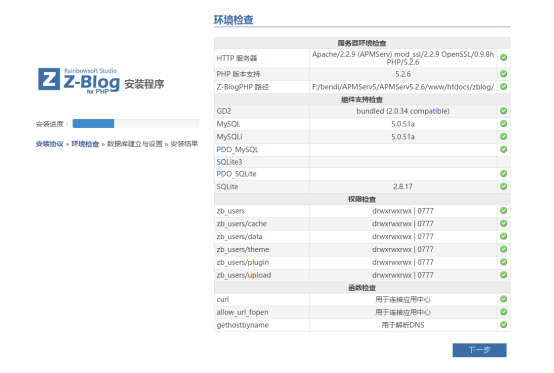Click the green check icon in curl row
Image resolution: width=554 pixels, height=373 pixels.
503,299
